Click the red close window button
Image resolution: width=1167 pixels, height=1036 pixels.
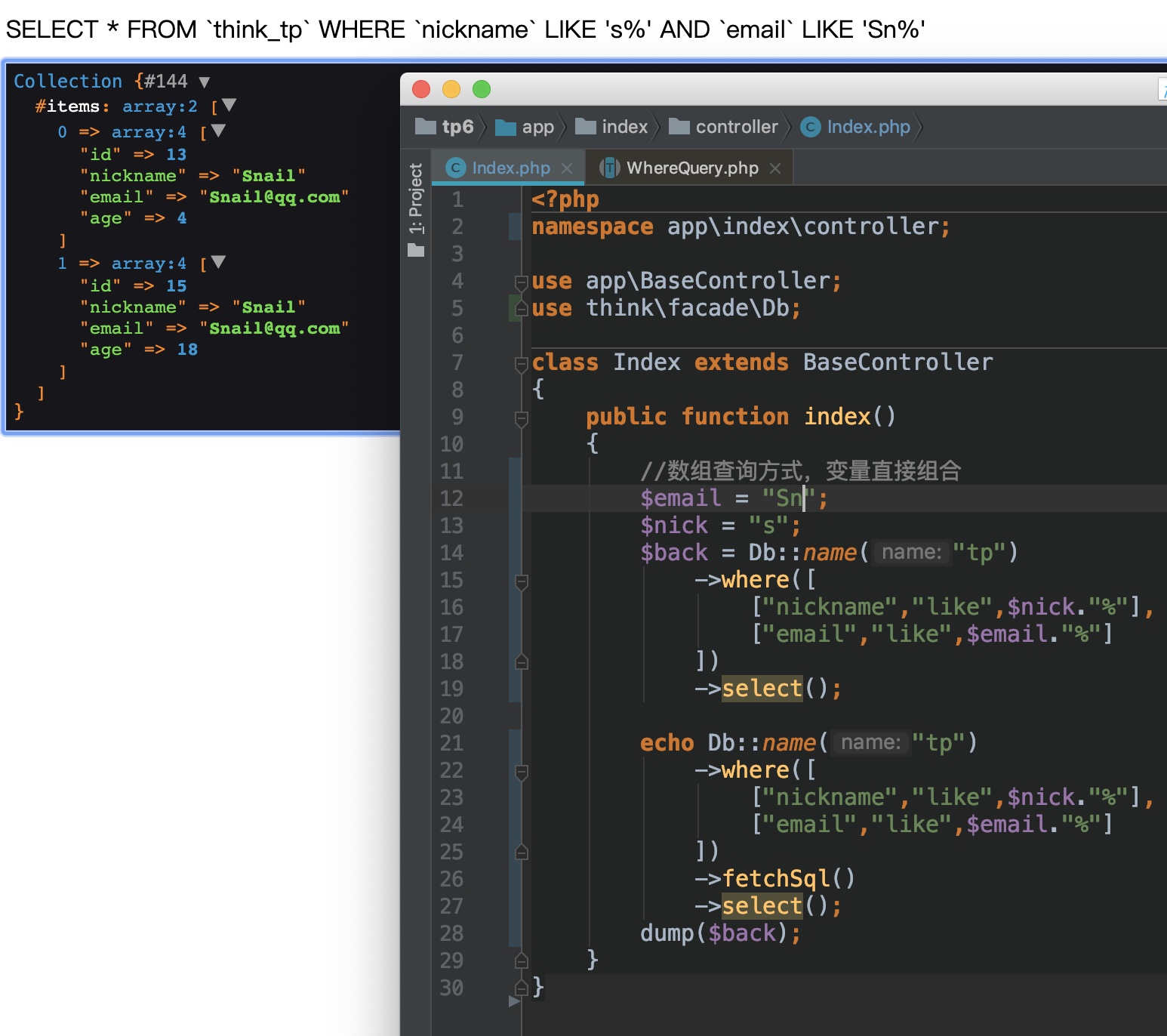point(421,89)
